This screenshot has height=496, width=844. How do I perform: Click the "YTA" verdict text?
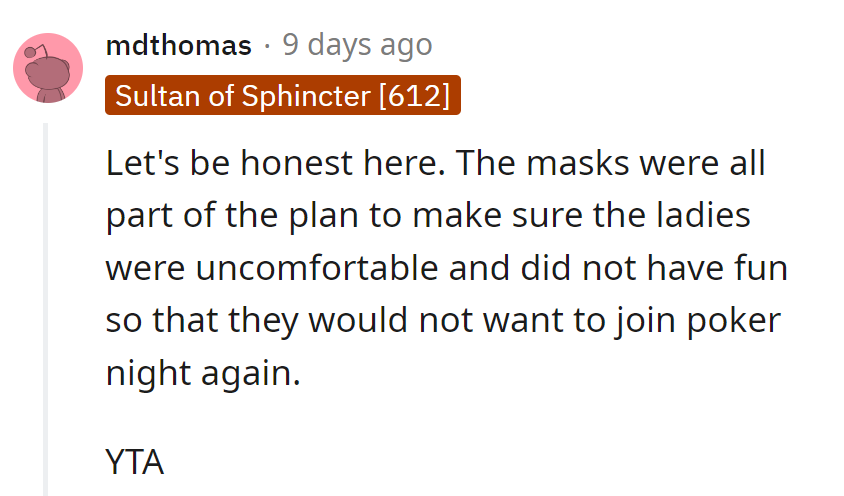click(x=134, y=462)
